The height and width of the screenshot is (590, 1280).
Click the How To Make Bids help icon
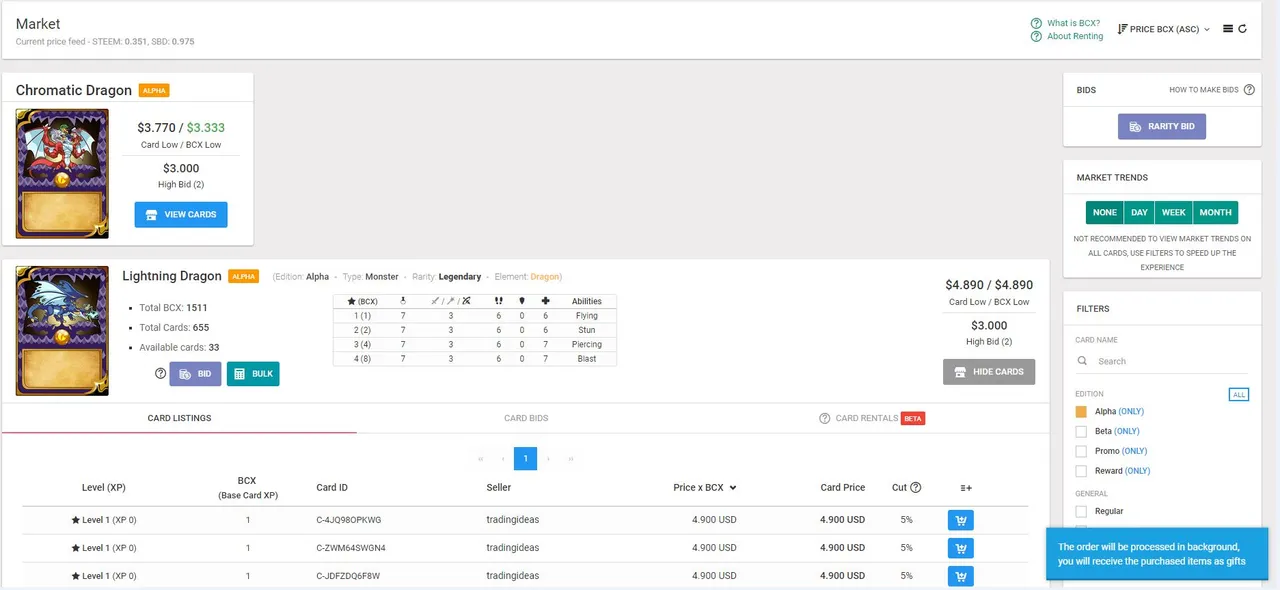pos(1249,90)
